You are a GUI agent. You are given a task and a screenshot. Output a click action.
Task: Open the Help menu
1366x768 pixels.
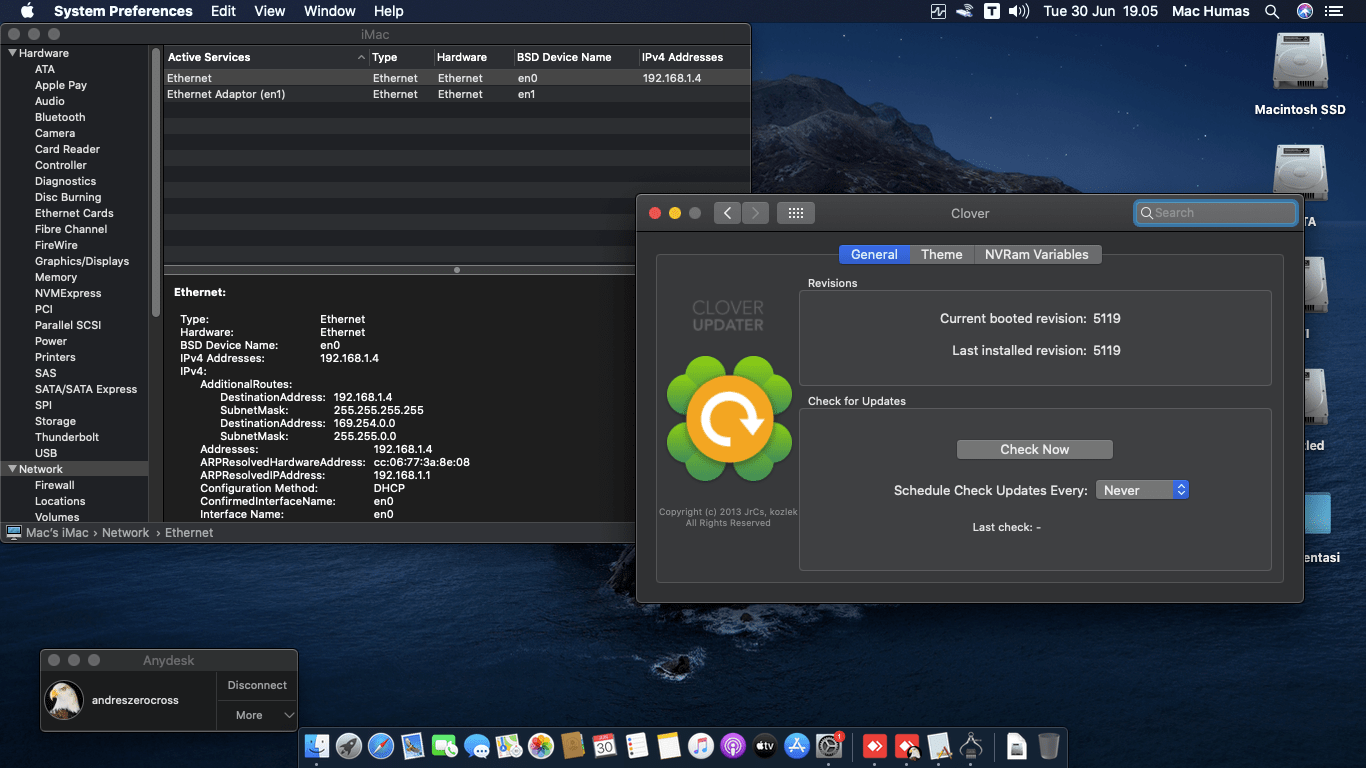(389, 11)
